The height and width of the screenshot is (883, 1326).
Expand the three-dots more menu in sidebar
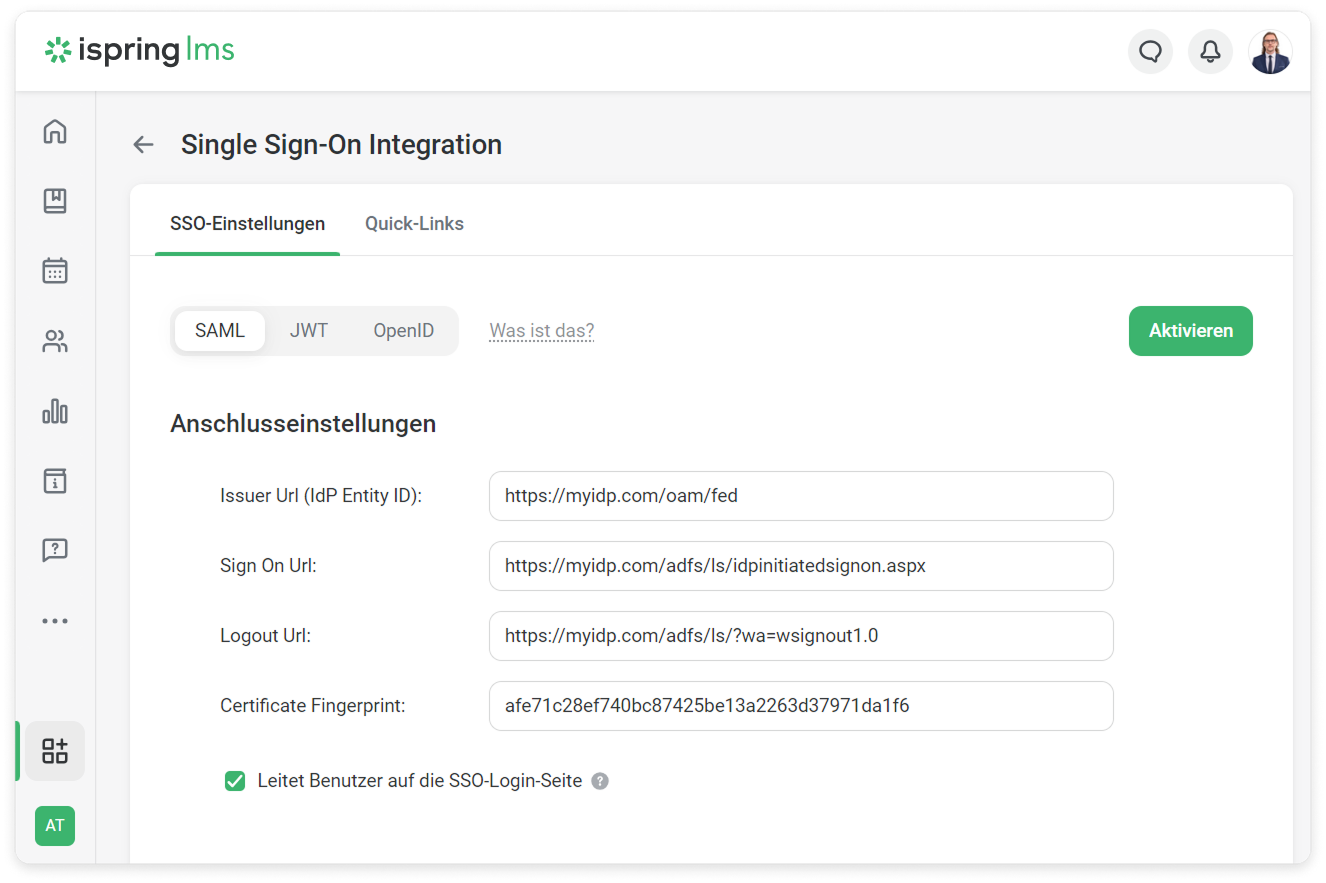[55, 621]
